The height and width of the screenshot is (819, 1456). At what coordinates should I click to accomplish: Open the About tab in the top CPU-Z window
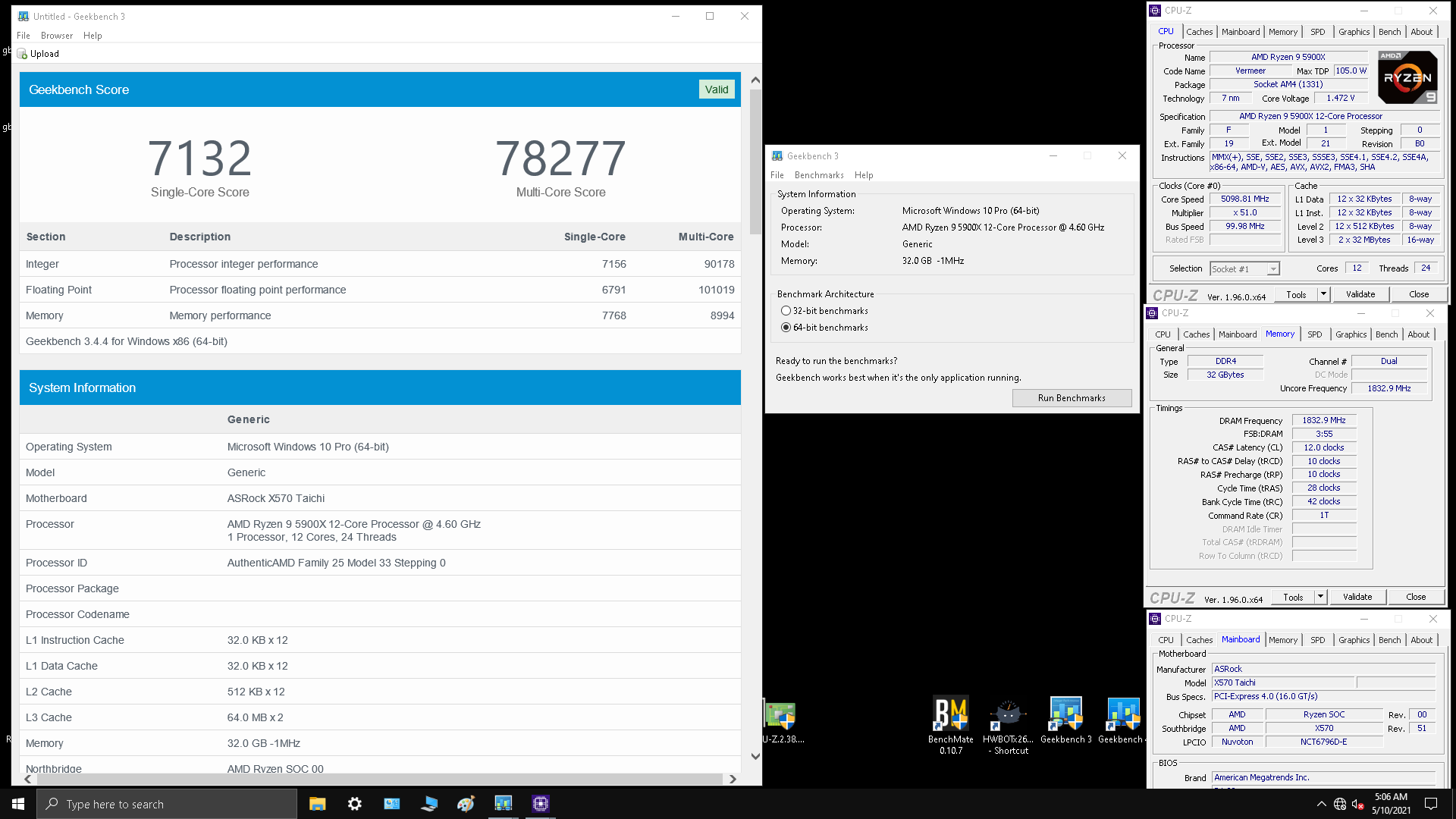1421,32
